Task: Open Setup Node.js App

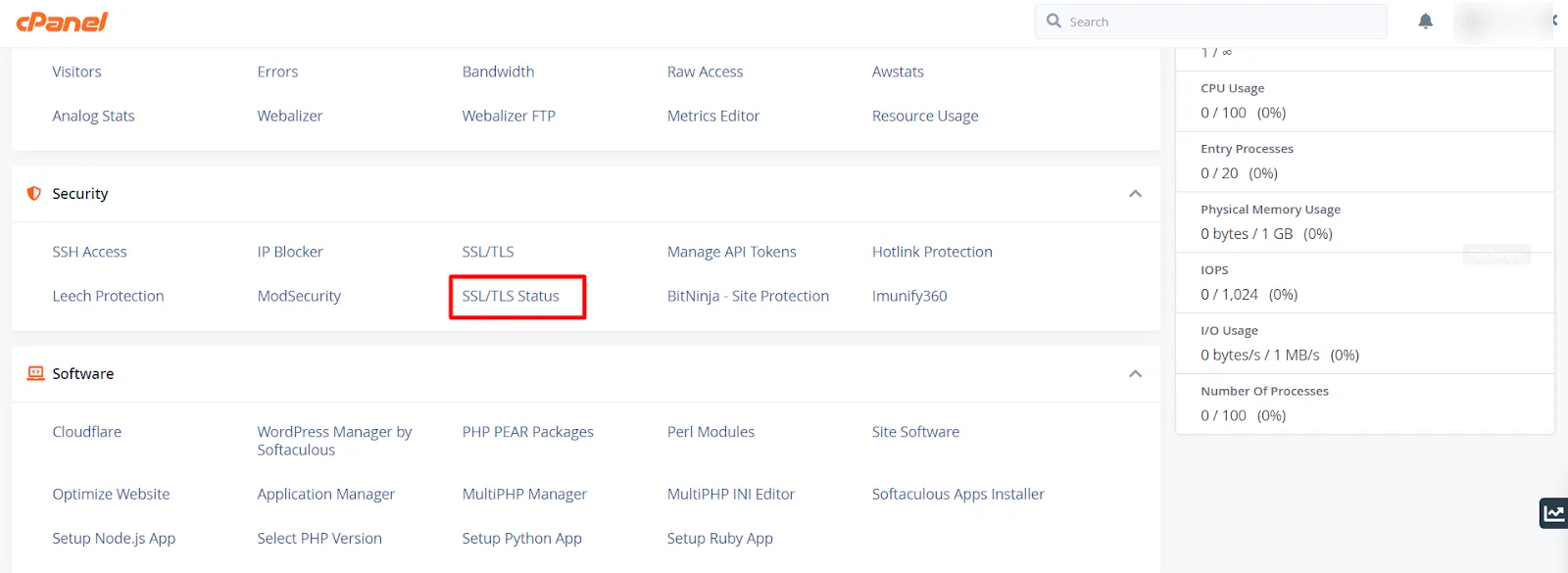Action: pos(114,539)
